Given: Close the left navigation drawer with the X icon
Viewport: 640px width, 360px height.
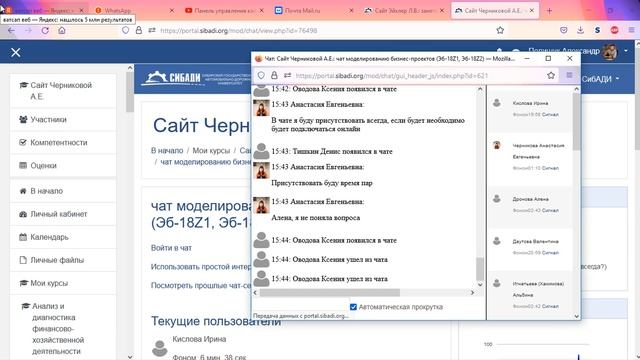Looking at the screenshot, I should (16, 52).
